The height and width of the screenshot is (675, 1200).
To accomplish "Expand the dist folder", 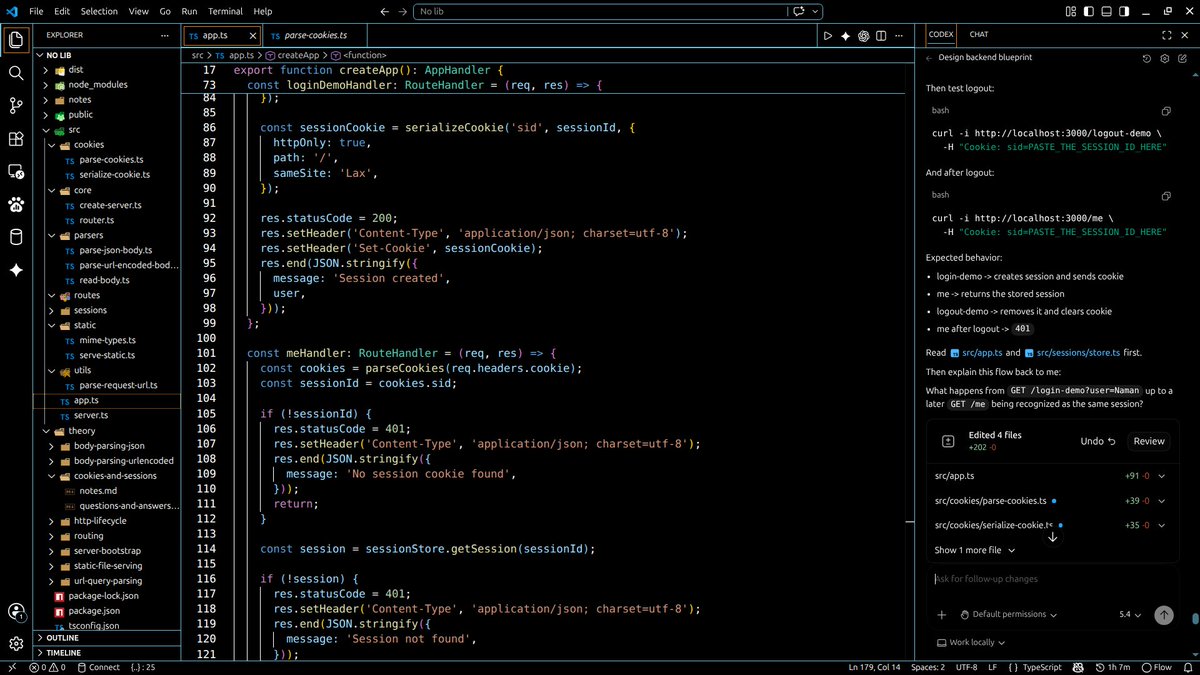I will click(46, 70).
